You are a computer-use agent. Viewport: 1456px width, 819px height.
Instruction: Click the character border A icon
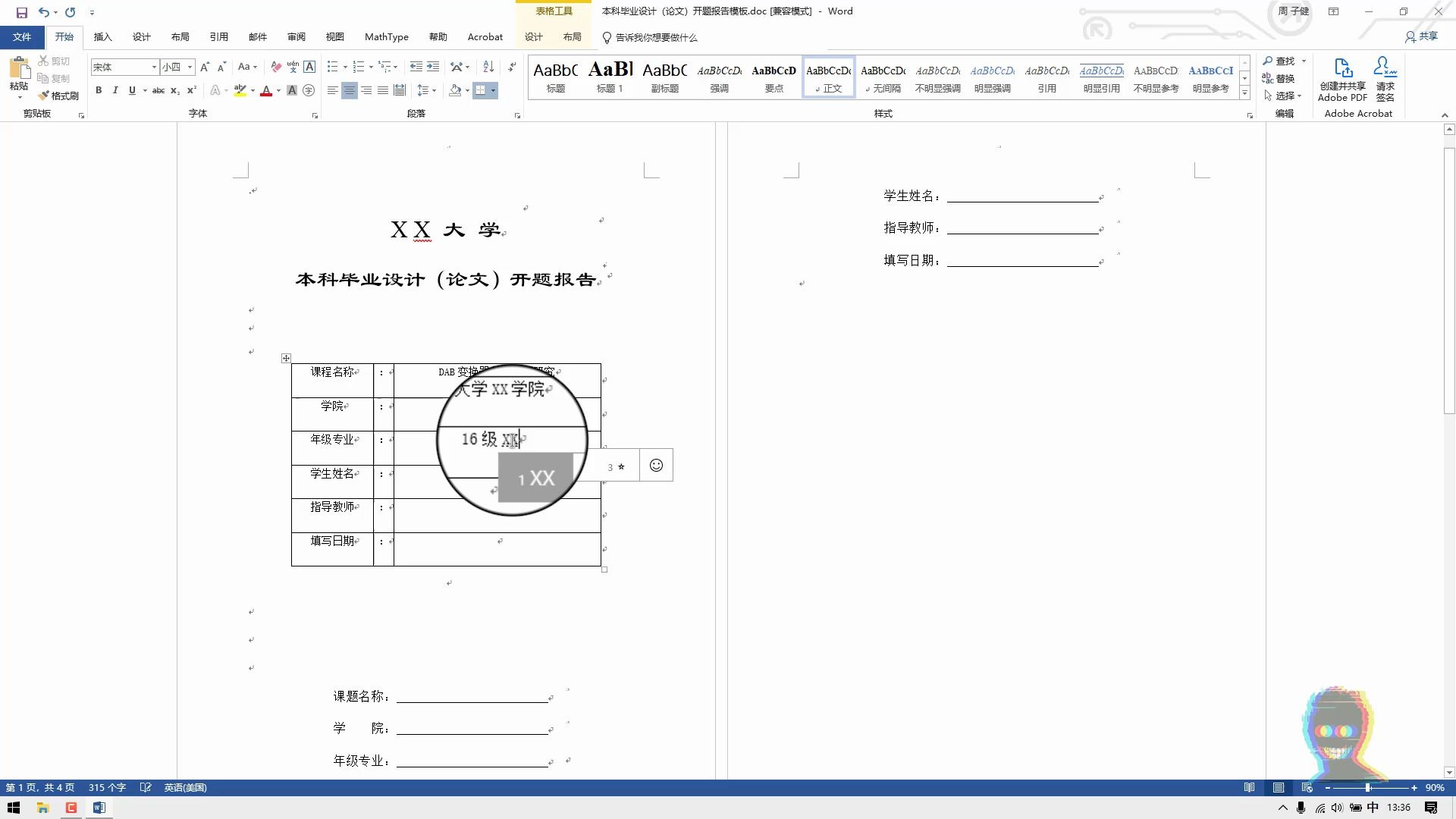(x=309, y=67)
